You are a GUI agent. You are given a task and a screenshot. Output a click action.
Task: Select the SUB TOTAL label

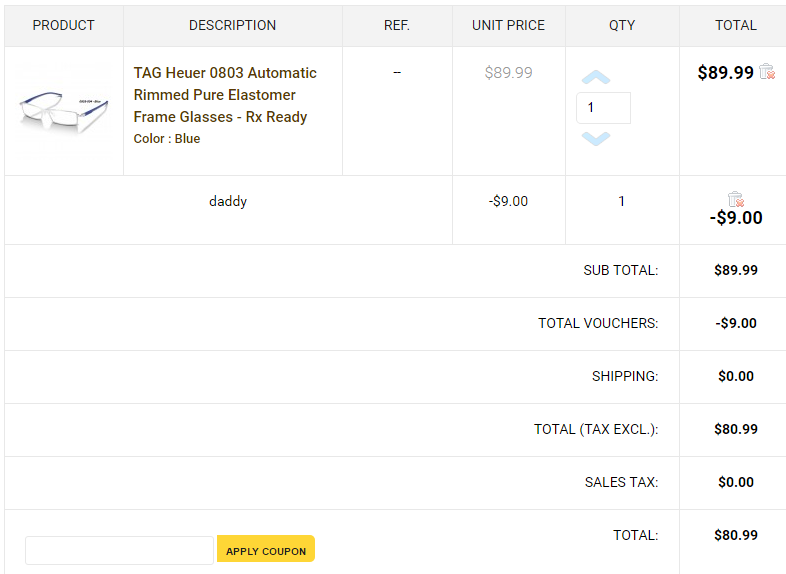click(620, 270)
